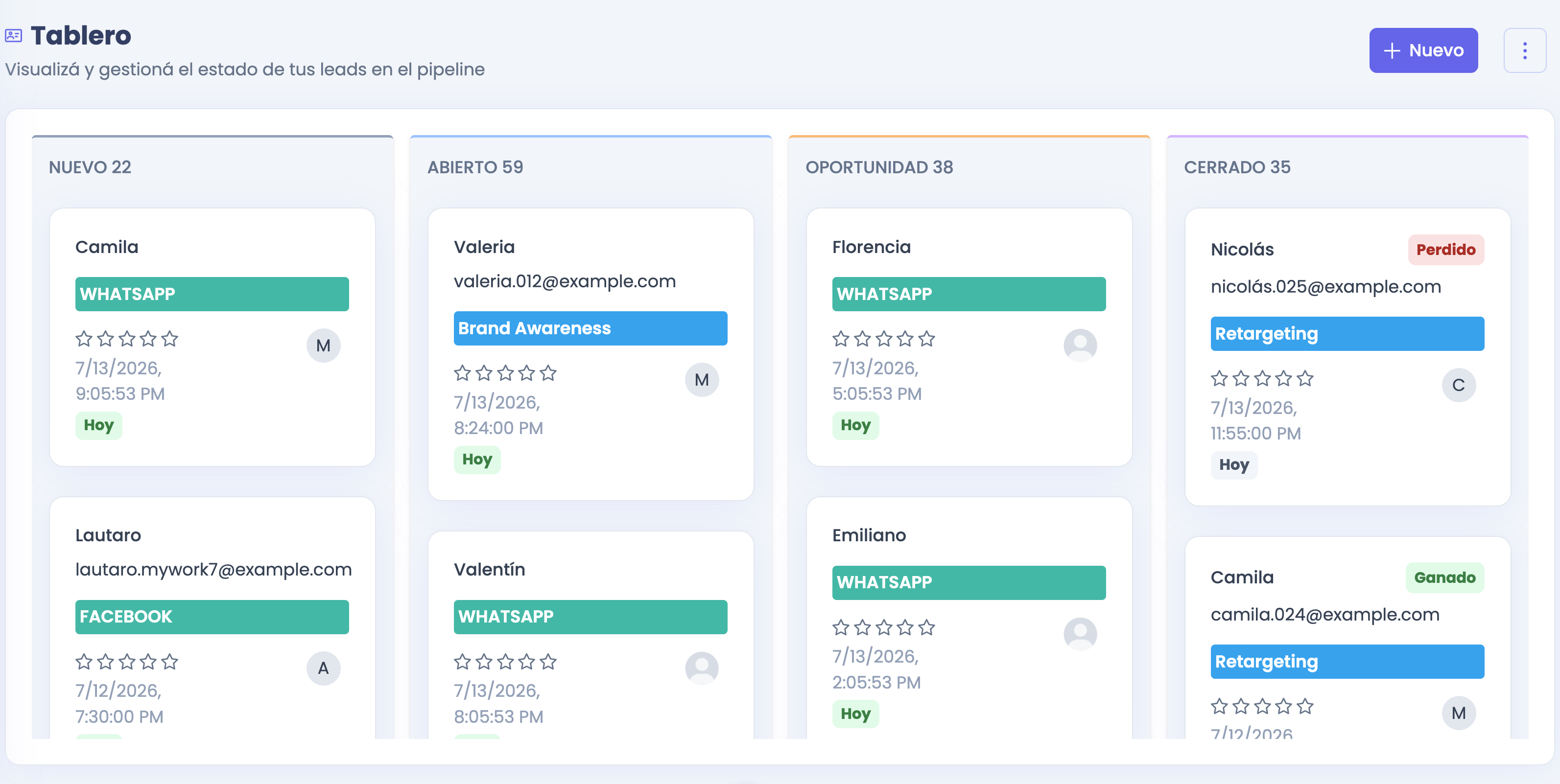1560x784 pixels.
Task: Click WHATSAPP tag on Camila's Nuevo card
Action: (x=212, y=294)
